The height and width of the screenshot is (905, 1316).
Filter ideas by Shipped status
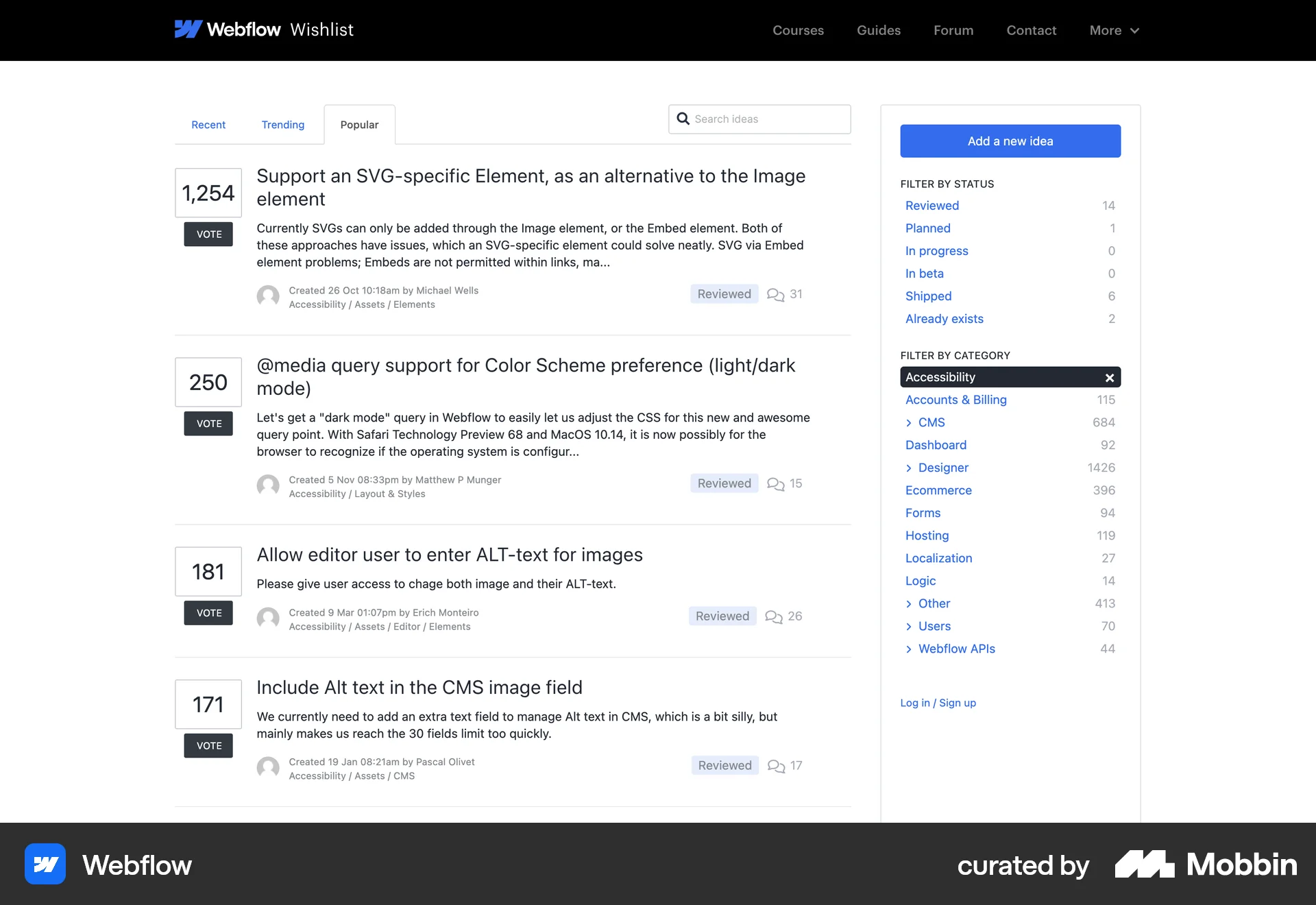click(928, 296)
